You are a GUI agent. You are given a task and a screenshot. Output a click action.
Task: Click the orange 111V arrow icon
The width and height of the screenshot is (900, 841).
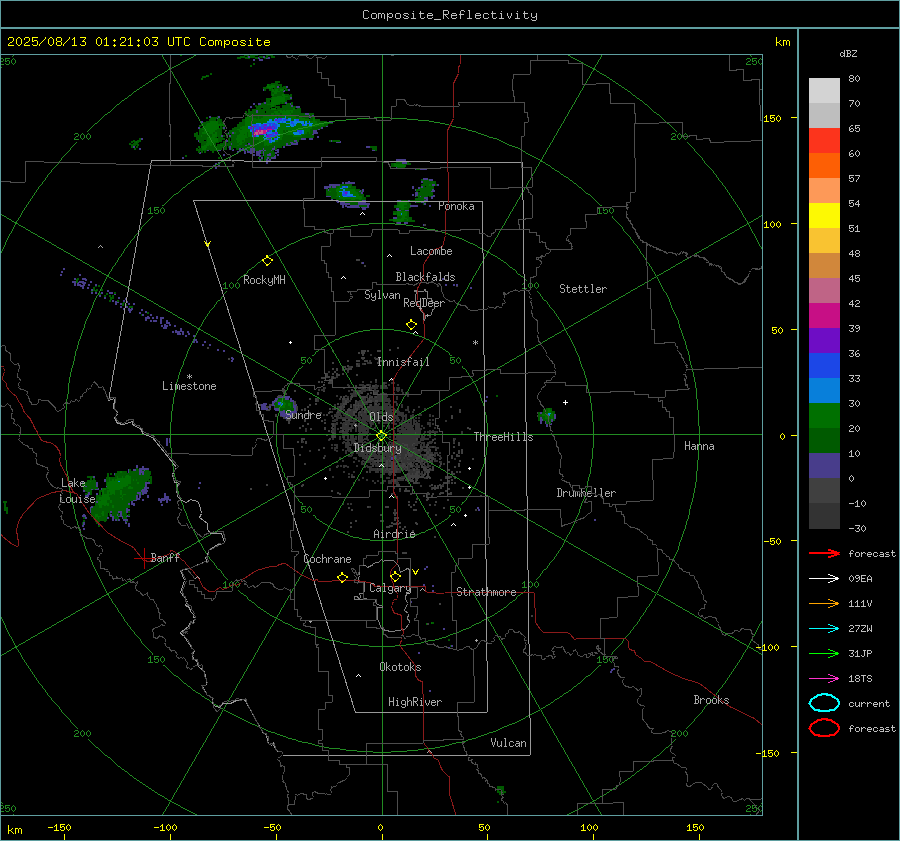coord(824,603)
